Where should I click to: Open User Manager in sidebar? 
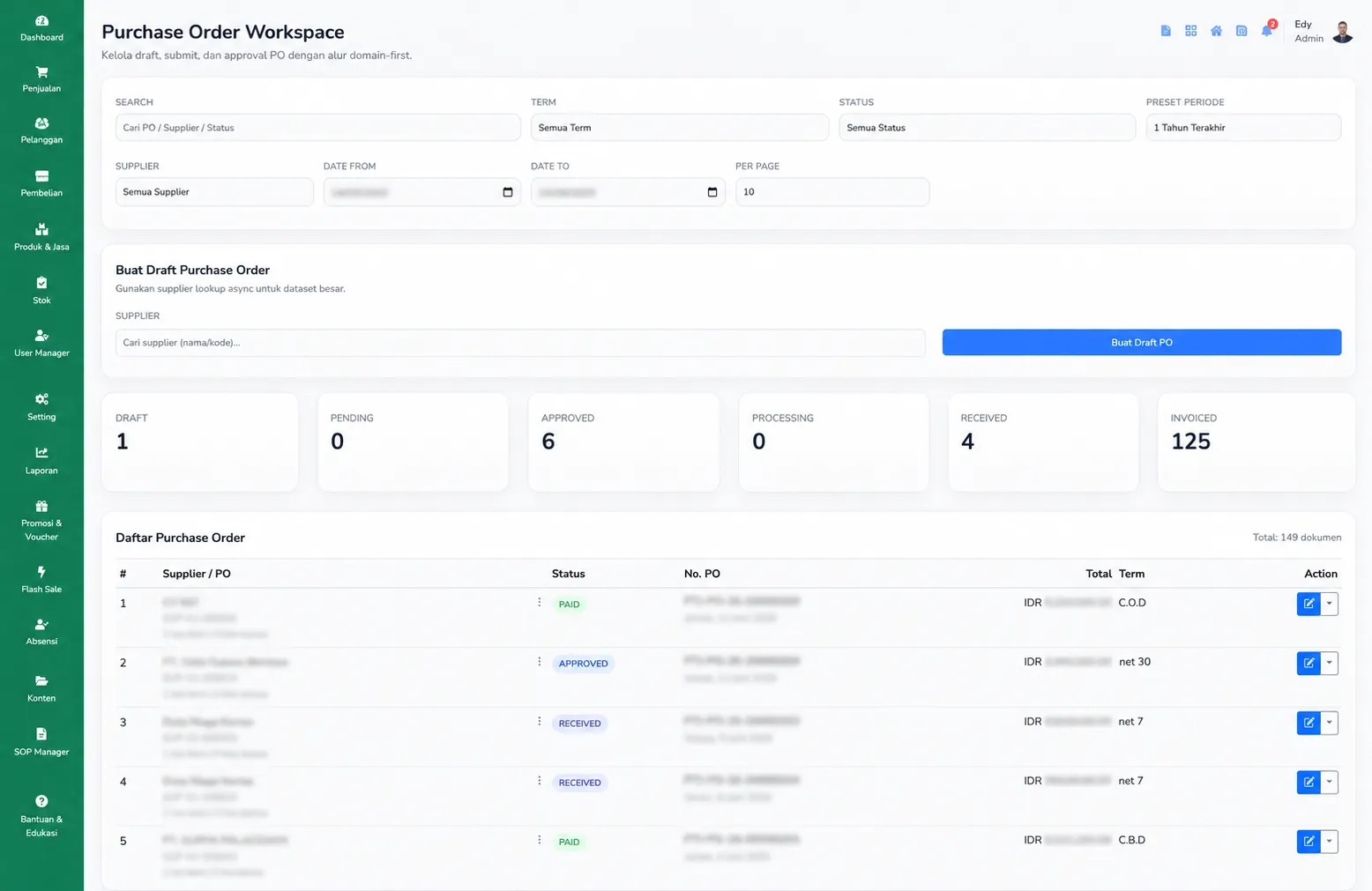click(x=41, y=344)
